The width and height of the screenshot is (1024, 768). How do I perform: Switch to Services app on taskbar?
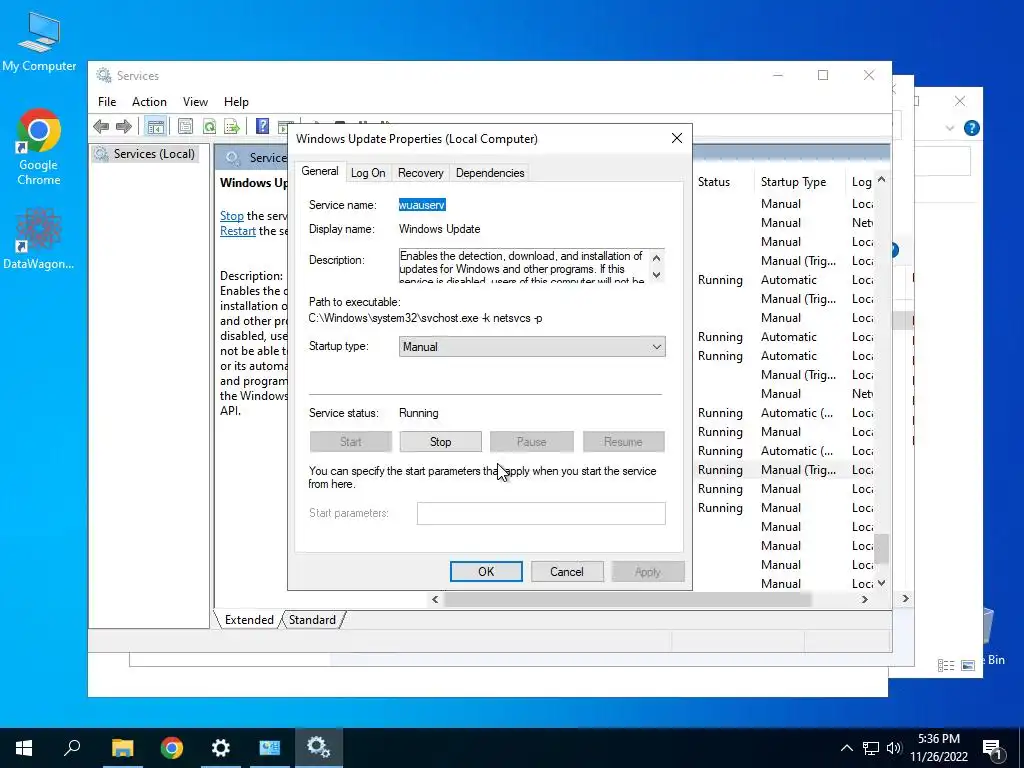[x=319, y=748]
